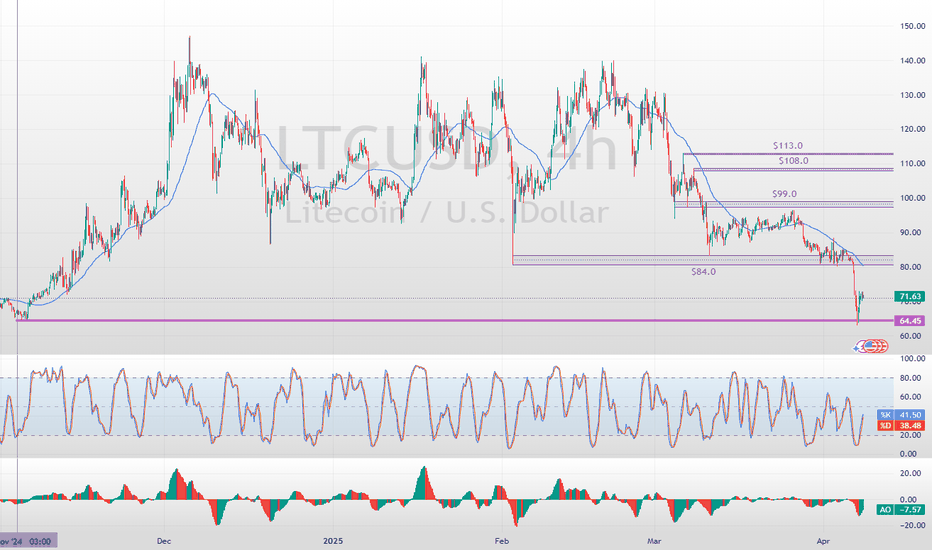The height and width of the screenshot is (550, 932).
Task: Select the $108.0 resistance annotation text
Action: (794, 161)
